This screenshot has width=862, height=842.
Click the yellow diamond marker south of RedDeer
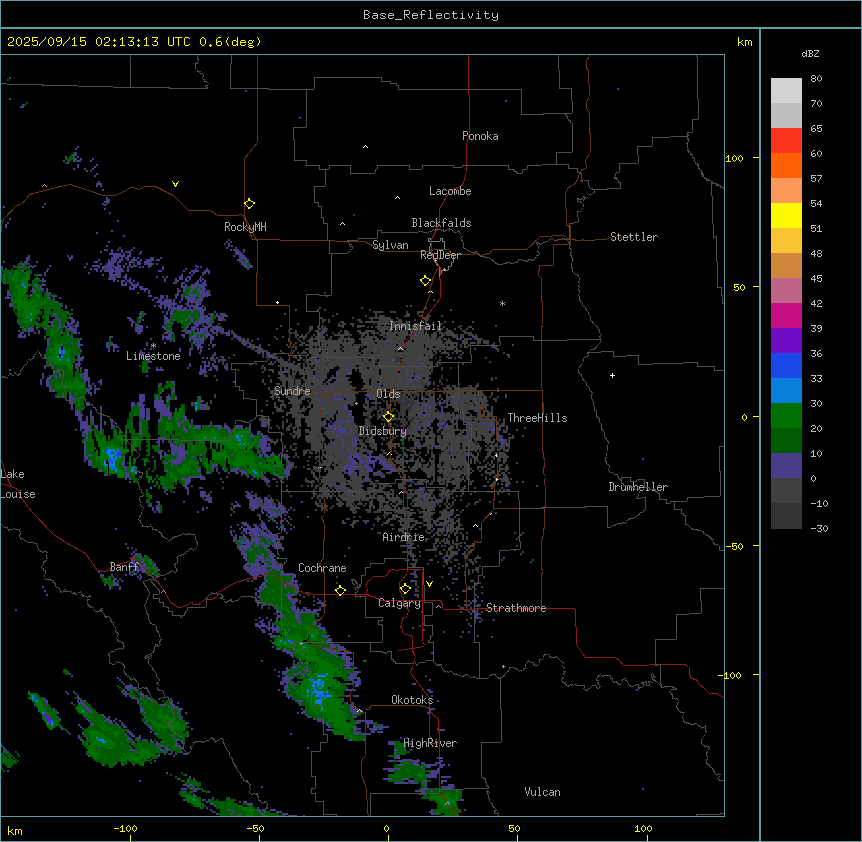coord(426,281)
